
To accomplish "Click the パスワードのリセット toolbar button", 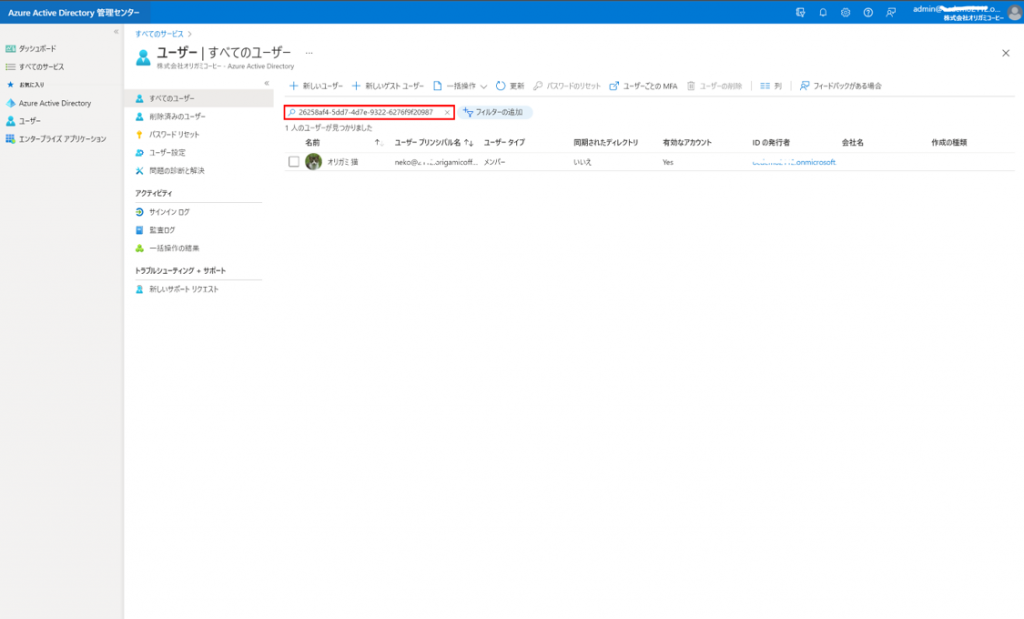I will (567, 86).
